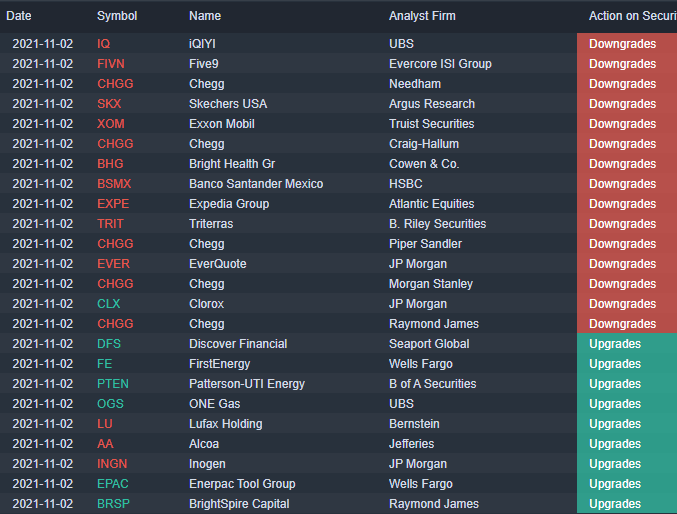Open the IQ ticker symbol link

click(x=104, y=44)
